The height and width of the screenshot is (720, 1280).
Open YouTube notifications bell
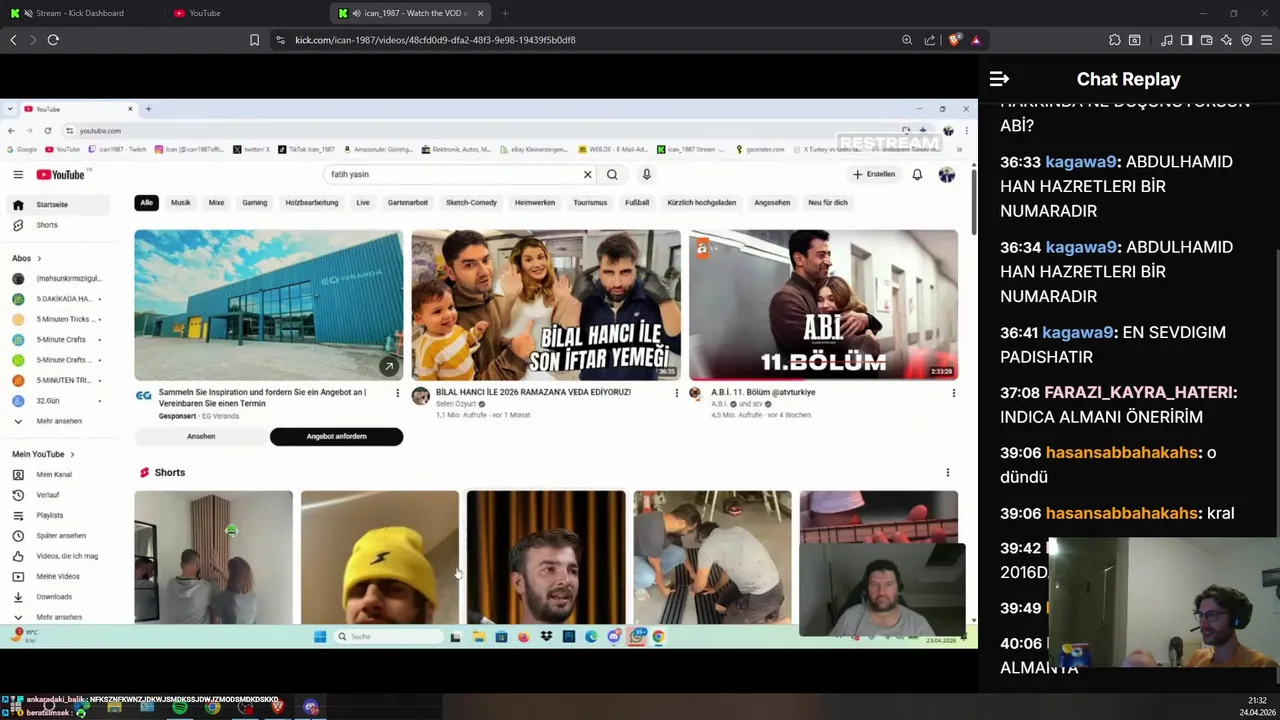(917, 174)
